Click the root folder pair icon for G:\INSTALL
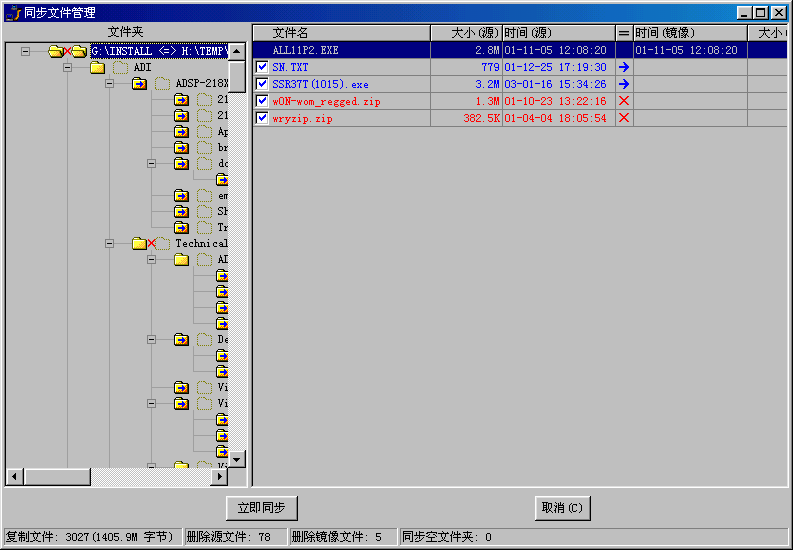 point(67,51)
